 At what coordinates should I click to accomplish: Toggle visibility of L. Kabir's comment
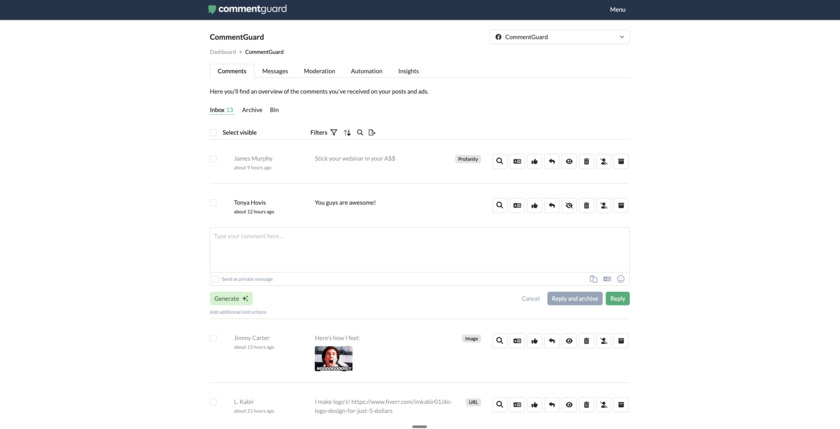[x=569, y=404]
